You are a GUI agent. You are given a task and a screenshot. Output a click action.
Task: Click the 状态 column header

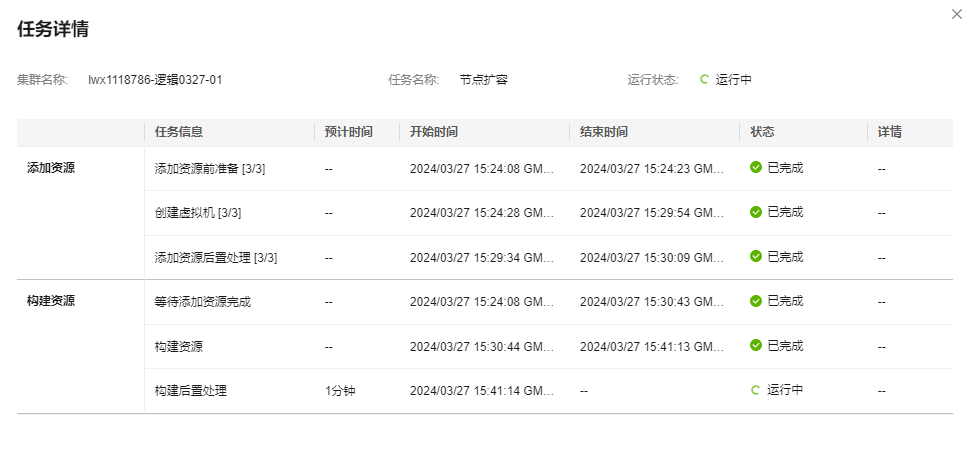coord(762,132)
